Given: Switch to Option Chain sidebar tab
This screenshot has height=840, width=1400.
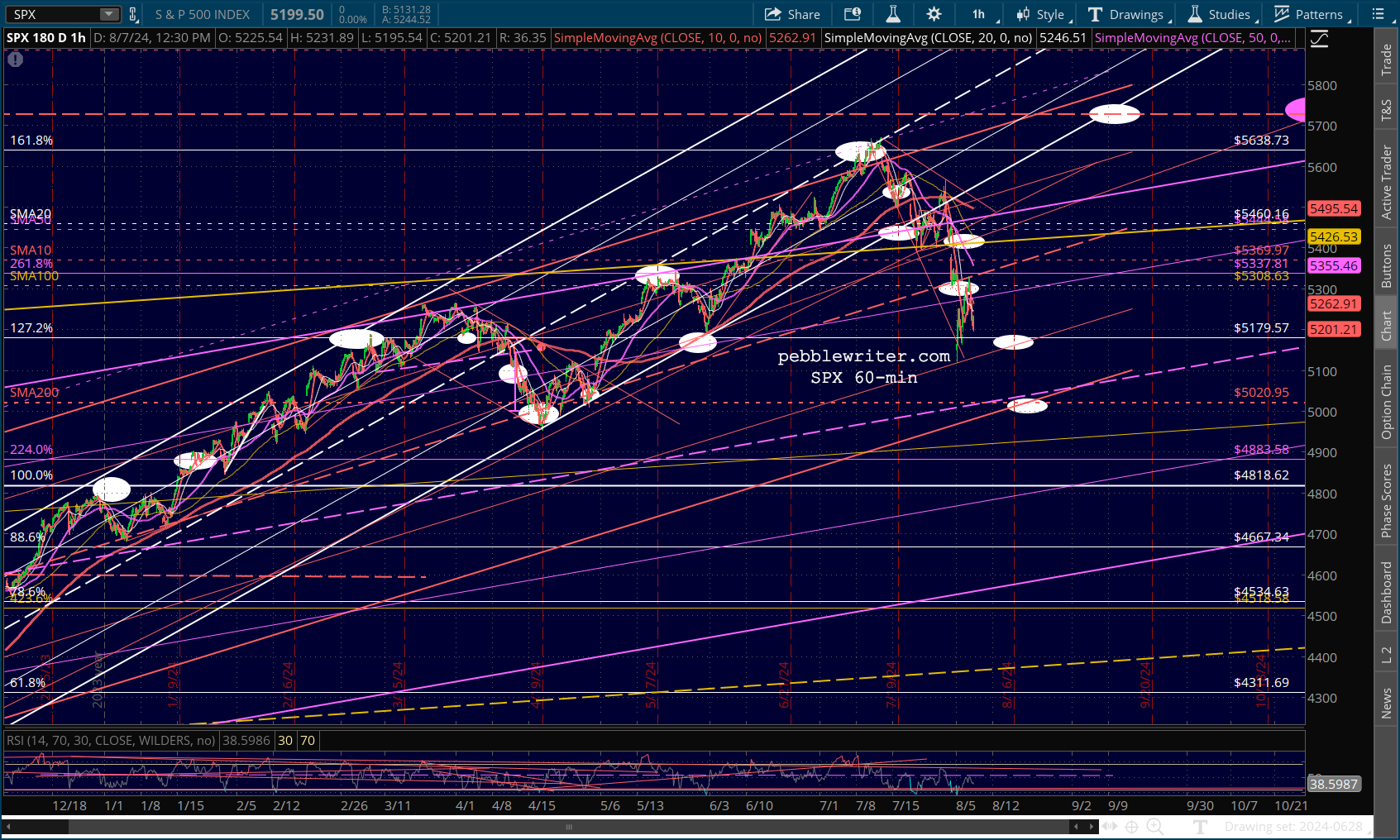Looking at the screenshot, I should (x=1387, y=403).
